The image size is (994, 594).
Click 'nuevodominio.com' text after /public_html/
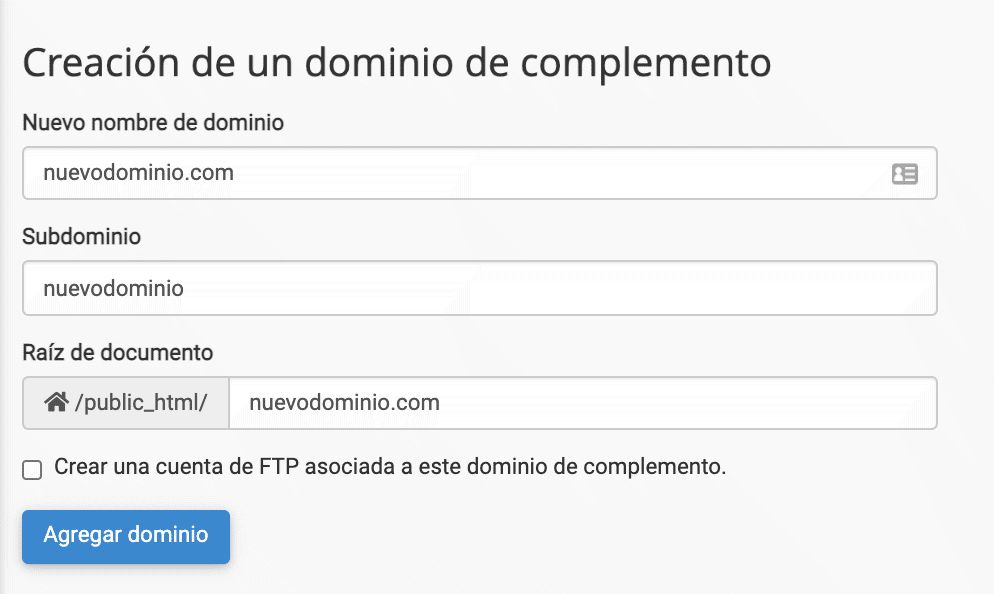344,403
